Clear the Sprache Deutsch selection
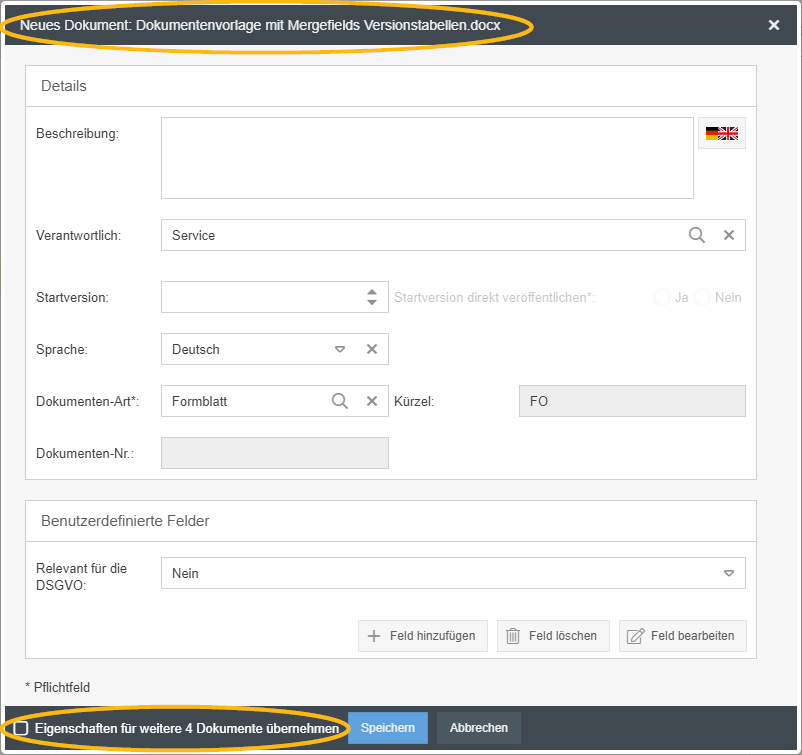 pos(371,349)
